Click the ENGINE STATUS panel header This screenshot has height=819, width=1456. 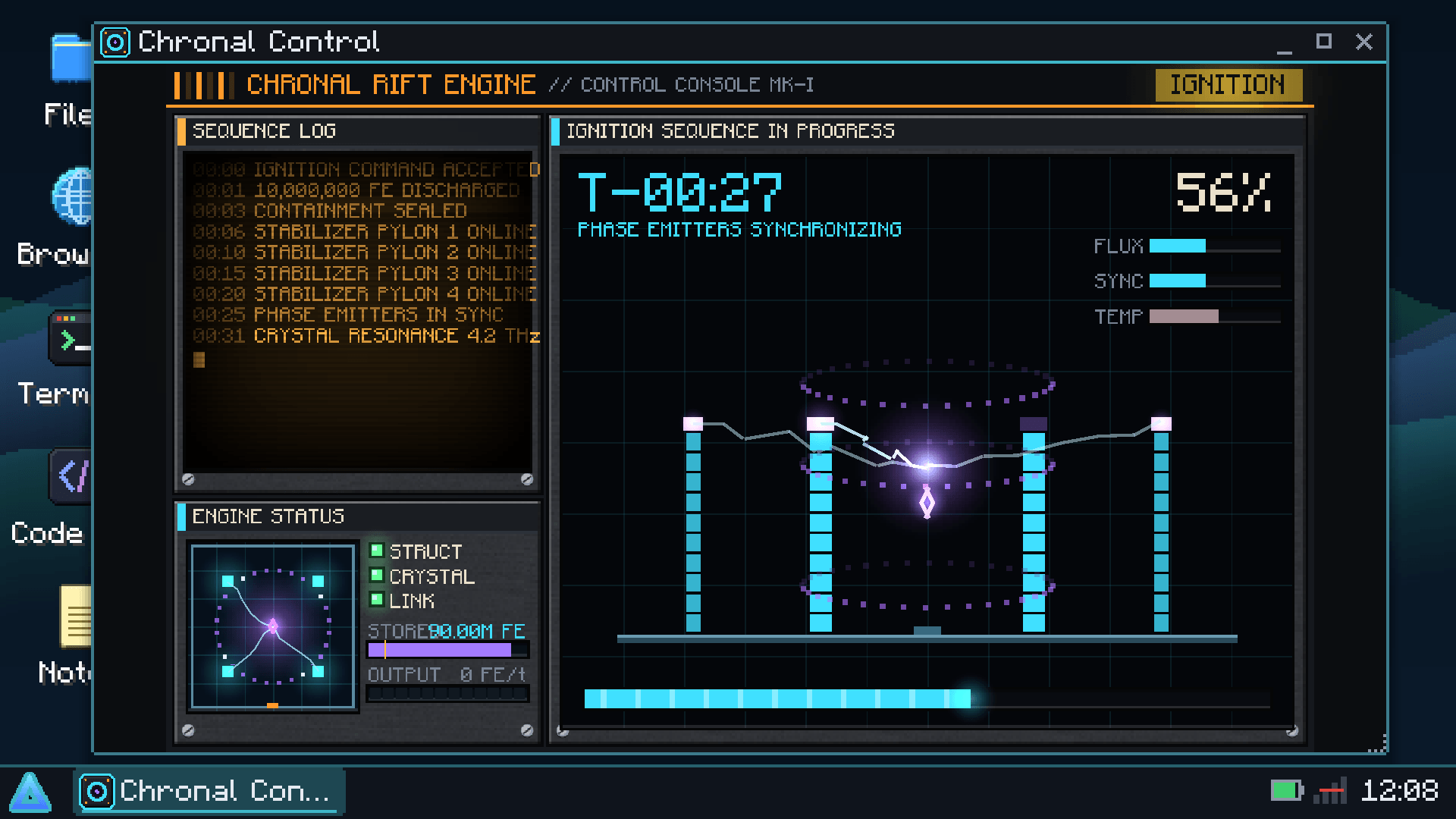click(x=357, y=516)
